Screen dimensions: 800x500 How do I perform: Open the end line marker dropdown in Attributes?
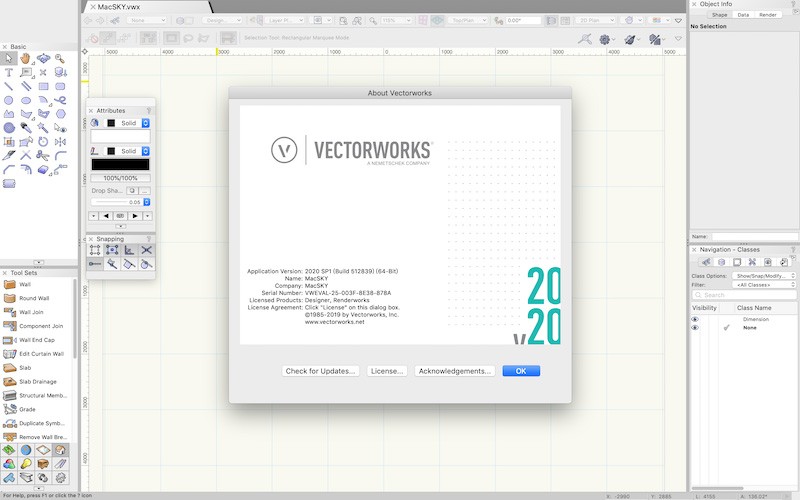147,216
